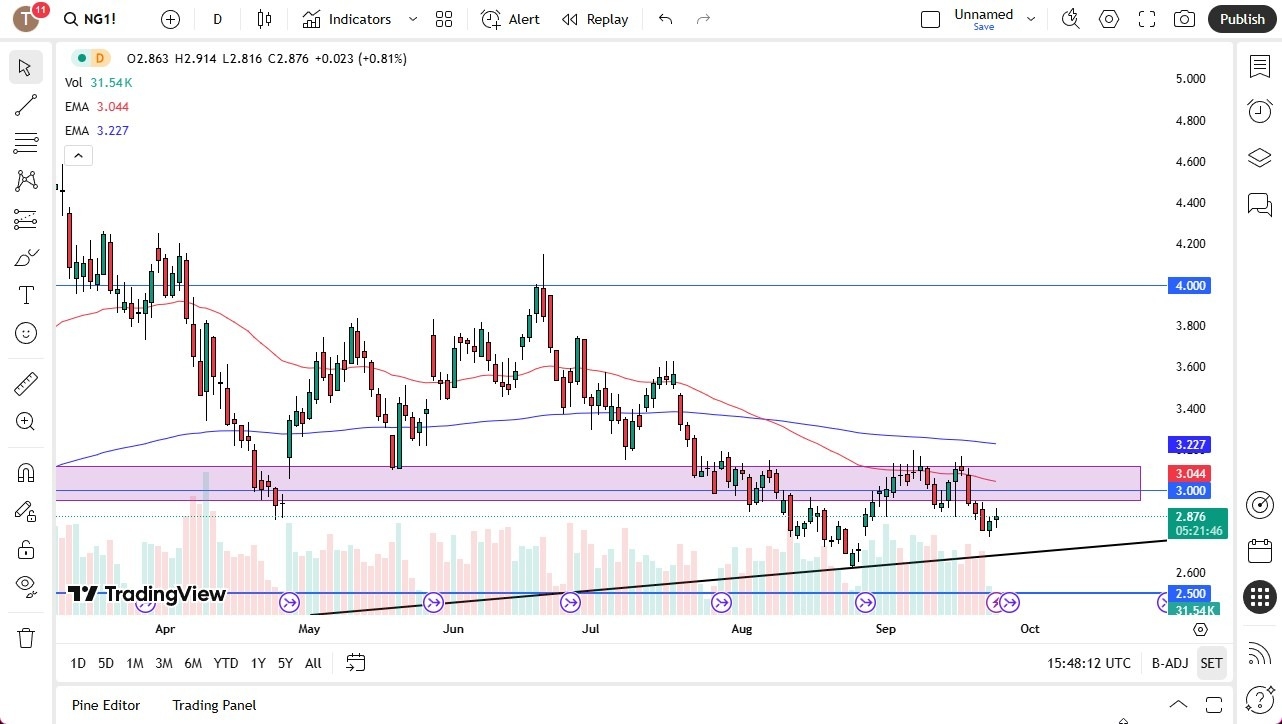Lock all drawings with the padlock icon
This screenshot has height=724, width=1282.
[26, 549]
